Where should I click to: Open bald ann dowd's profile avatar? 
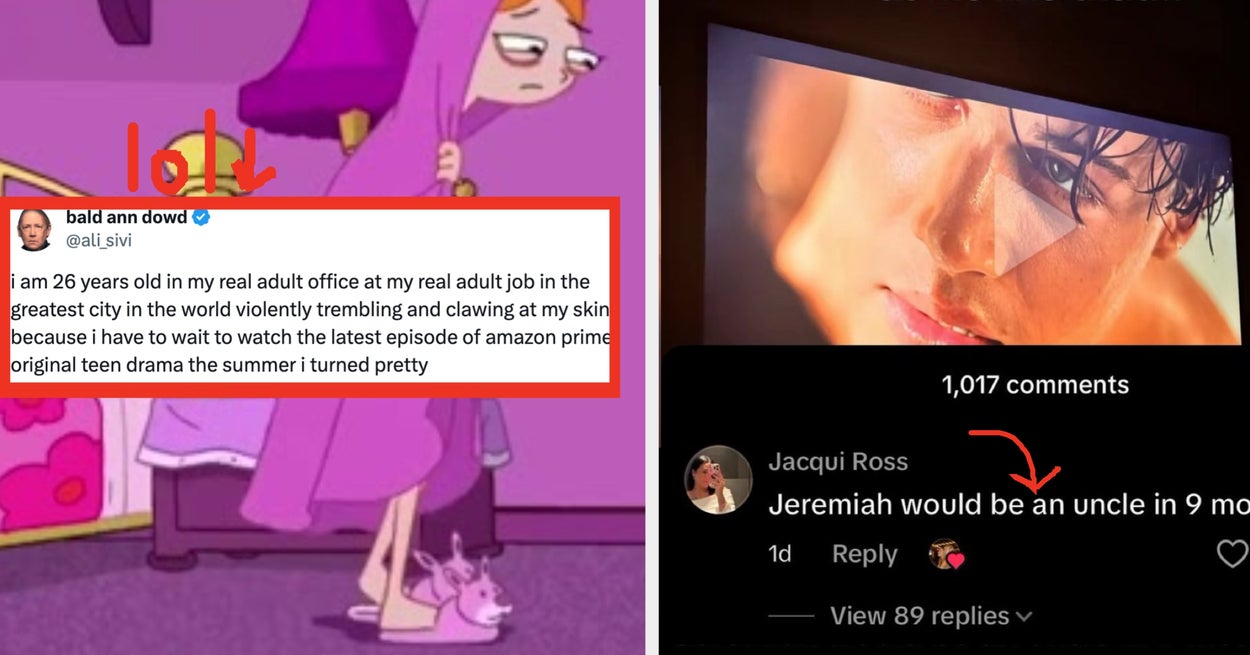click(x=34, y=230)
